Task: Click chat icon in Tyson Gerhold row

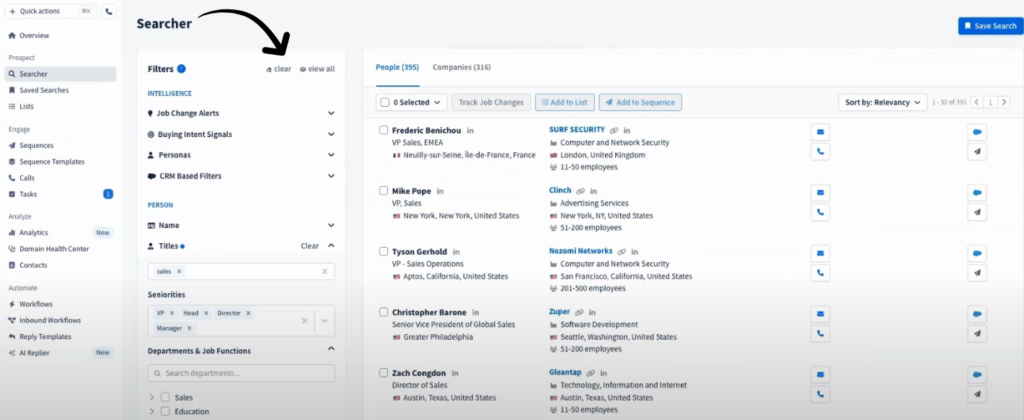Action: [x=977, y=253]
